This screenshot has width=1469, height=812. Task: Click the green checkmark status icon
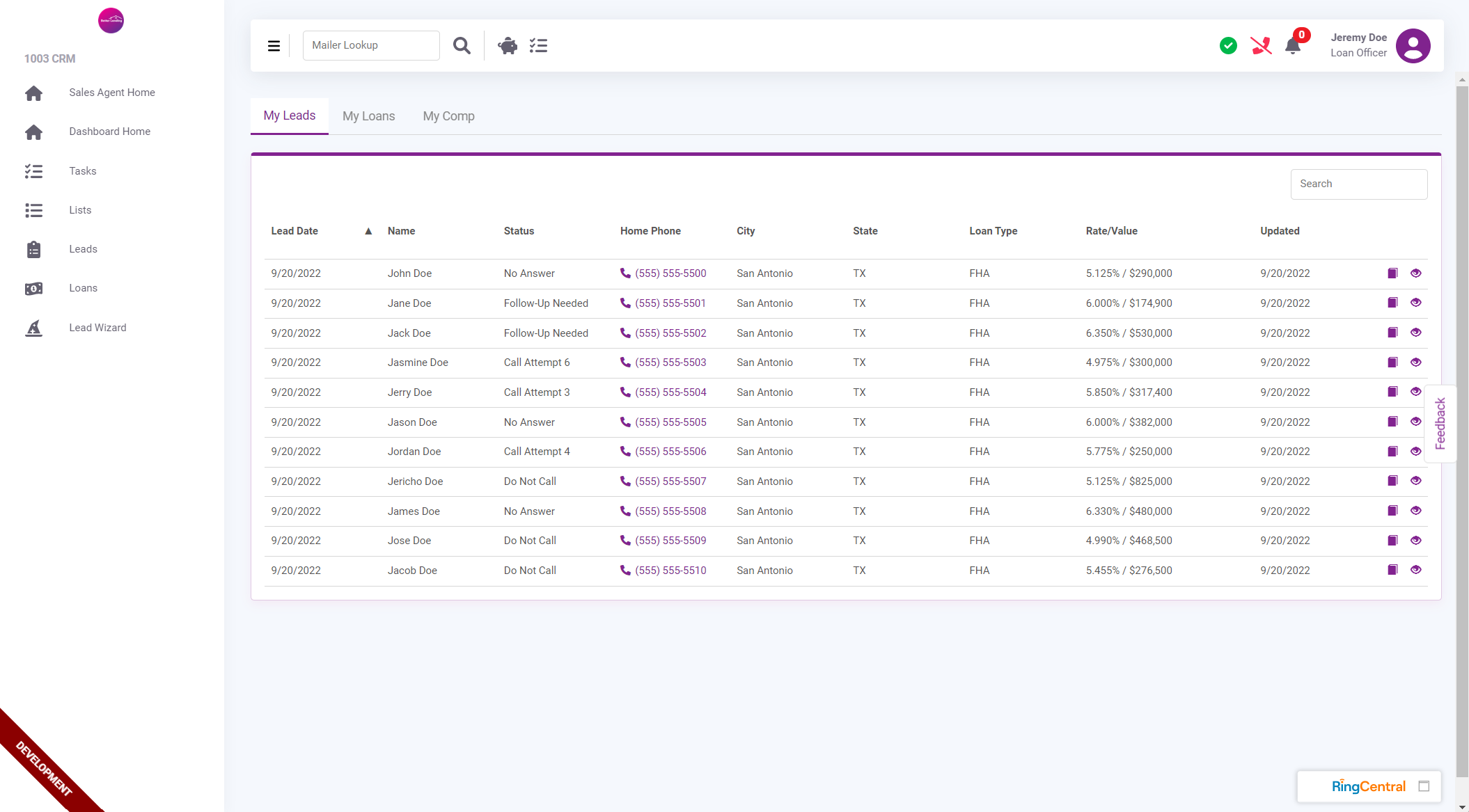(1228, 46)
